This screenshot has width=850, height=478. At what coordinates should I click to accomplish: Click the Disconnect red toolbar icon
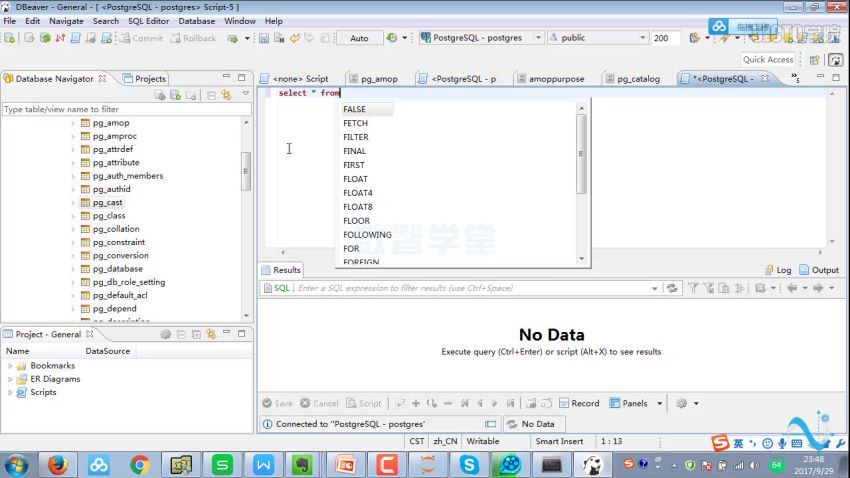coord(60,38)
